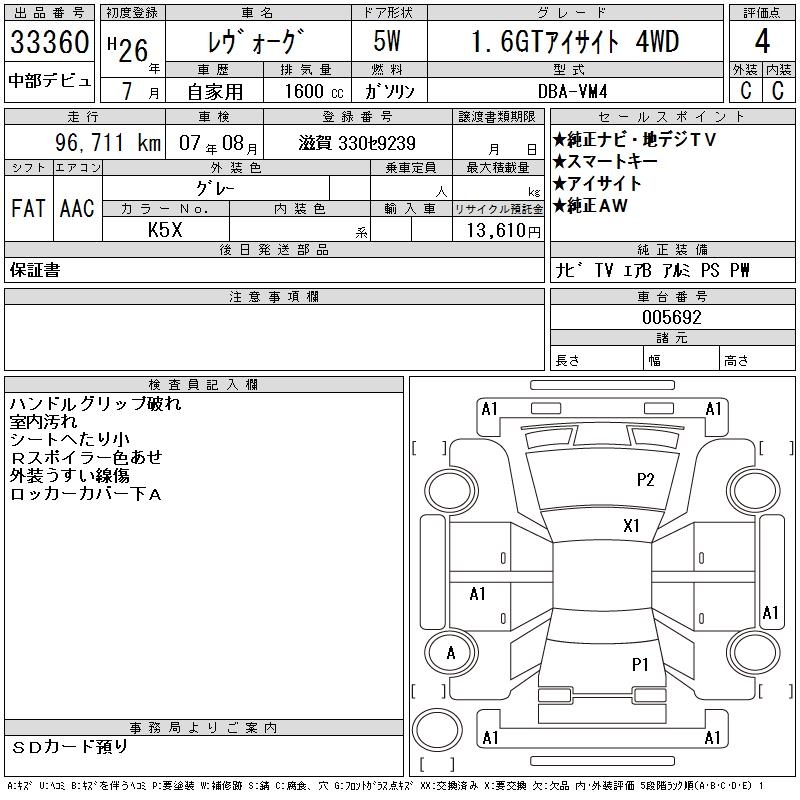The width and height of the screenshot is (800, 800).
Task: Select the registration year H26
Action: (x=129, y=49)
